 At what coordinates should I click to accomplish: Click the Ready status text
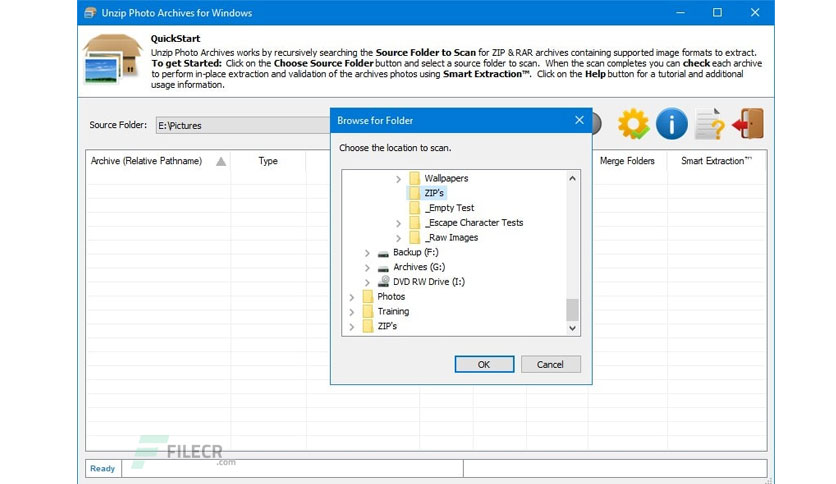coord(102,469)
